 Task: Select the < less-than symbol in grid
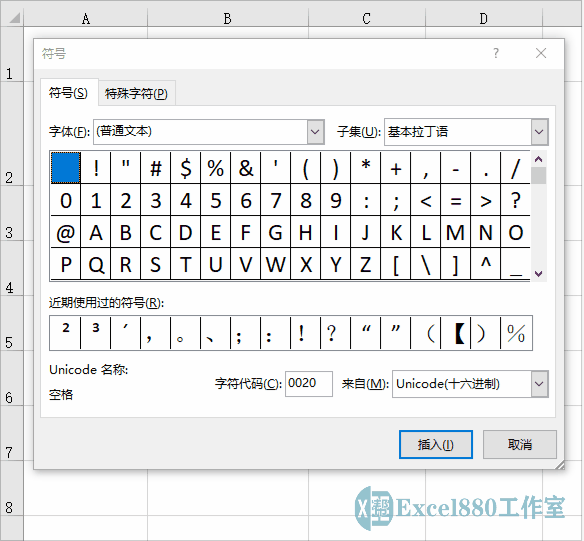pyautogui.click(x=426, y=200)
